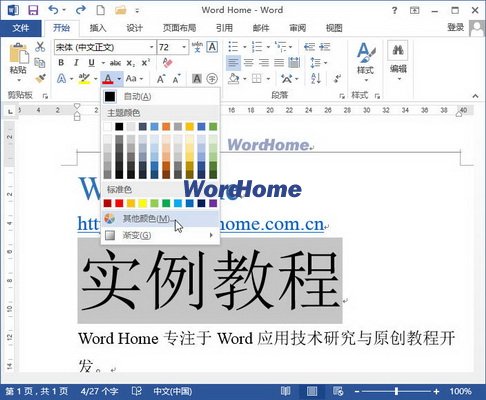Redo the last action
486x400 pixels.
[81, 10]
